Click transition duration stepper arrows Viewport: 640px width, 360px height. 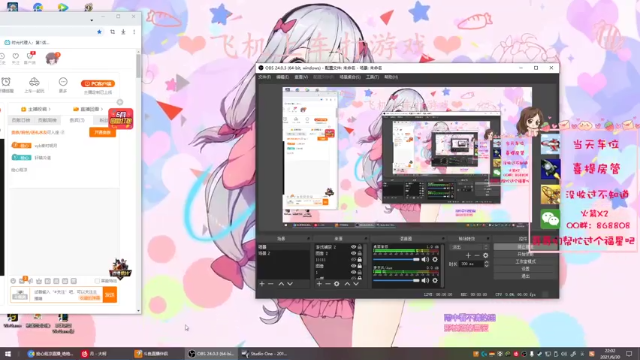(x=486, y=264)
